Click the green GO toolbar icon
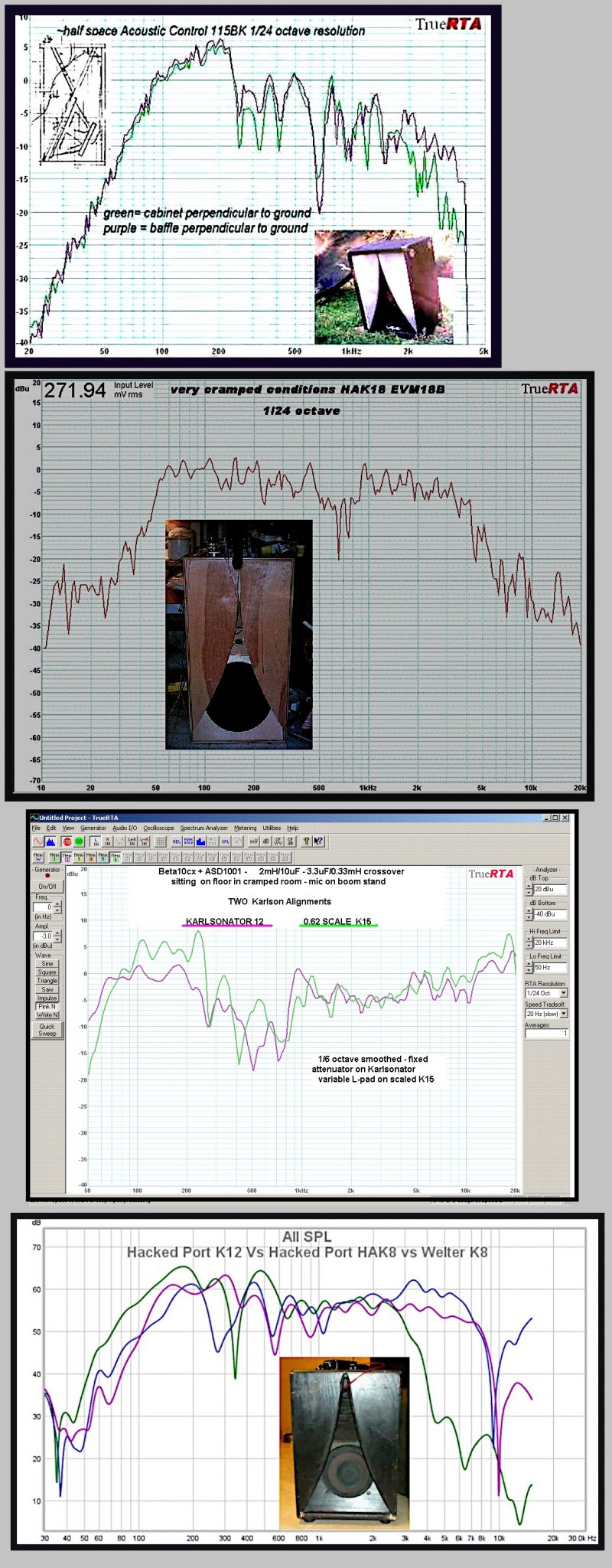 point(79,841)
